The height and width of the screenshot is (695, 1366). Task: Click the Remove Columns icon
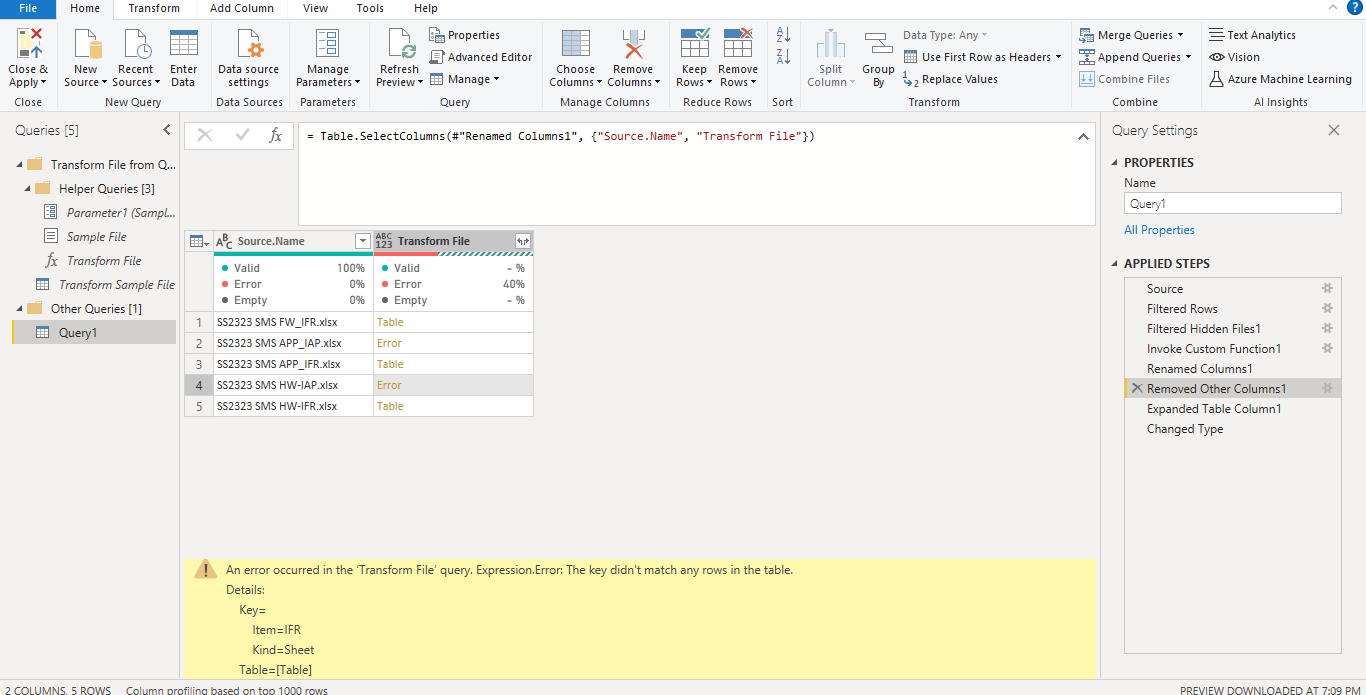tap(632, 44)
